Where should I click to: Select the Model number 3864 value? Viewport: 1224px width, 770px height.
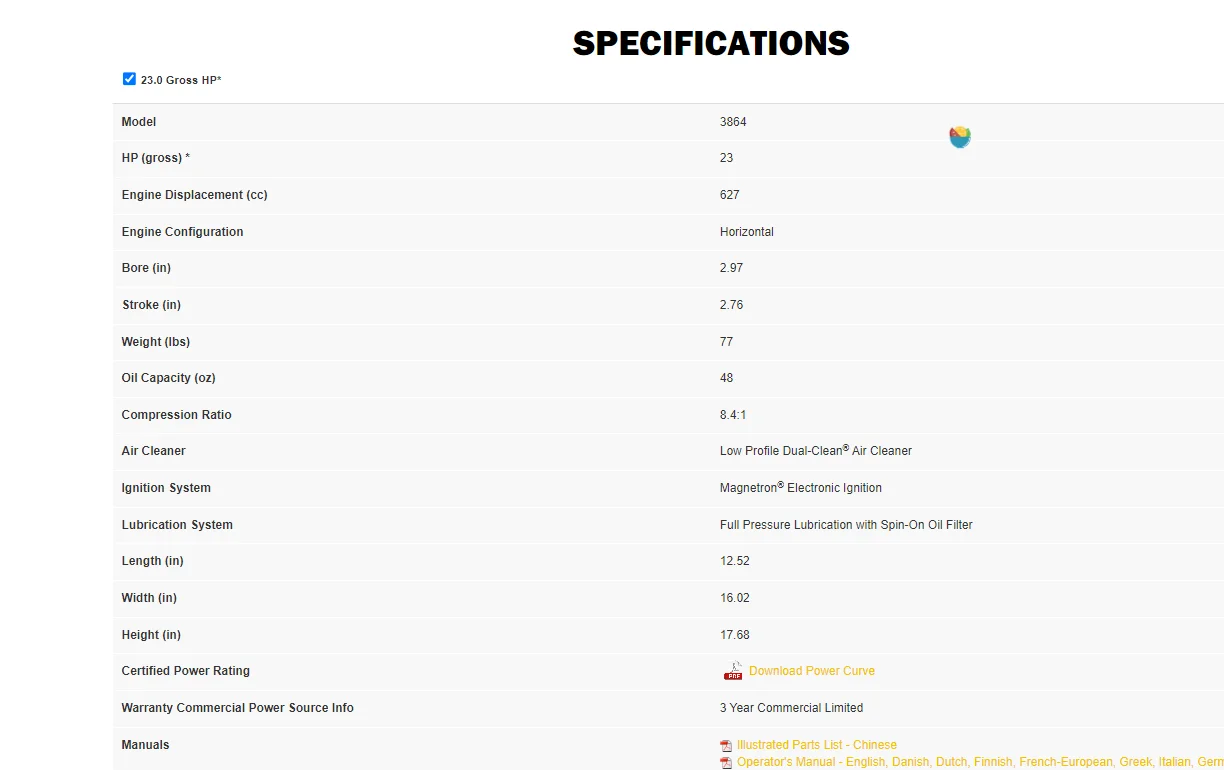[733, 122]
